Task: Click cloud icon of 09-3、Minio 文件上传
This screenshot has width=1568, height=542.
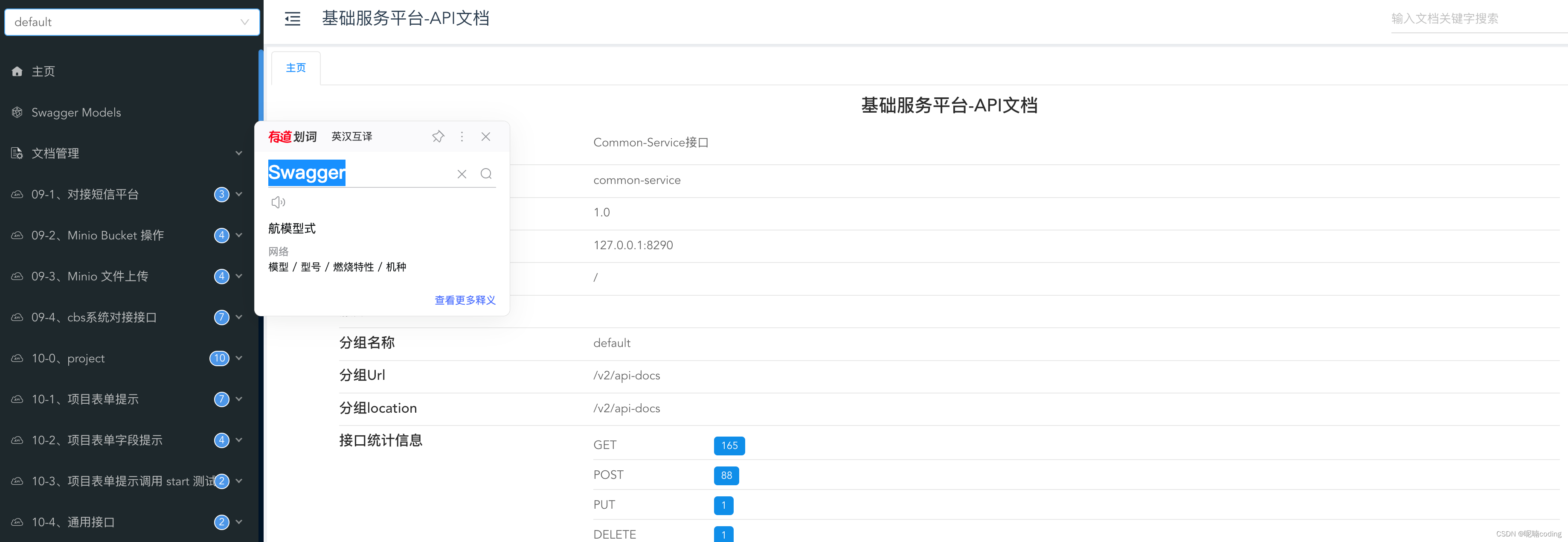Action: pyautogui.click(x=17, y=276)
